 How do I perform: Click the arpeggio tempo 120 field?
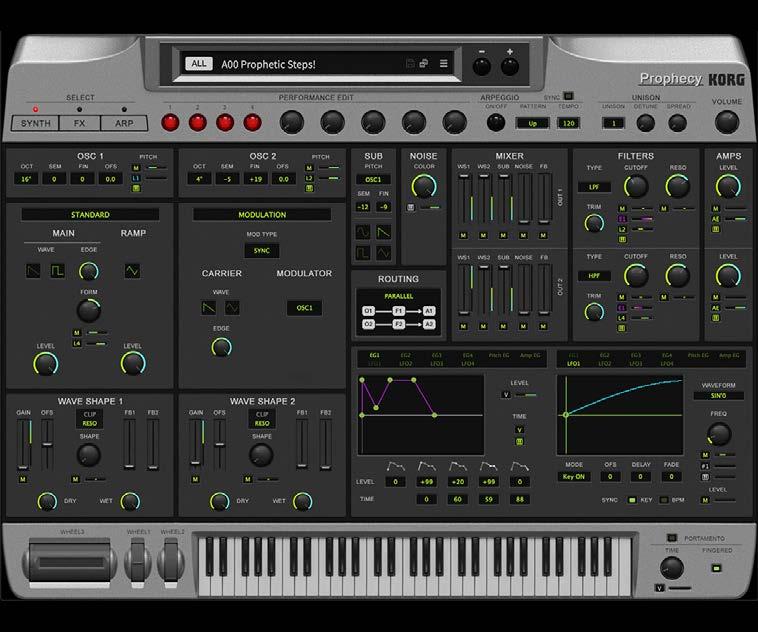pos(568,123)
